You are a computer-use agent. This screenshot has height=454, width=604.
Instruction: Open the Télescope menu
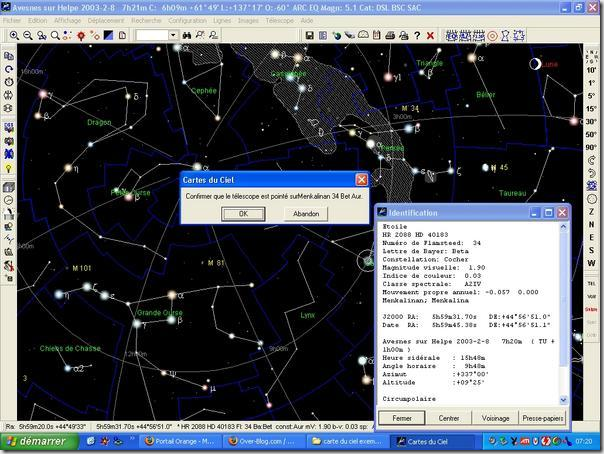tap(280, 20)
